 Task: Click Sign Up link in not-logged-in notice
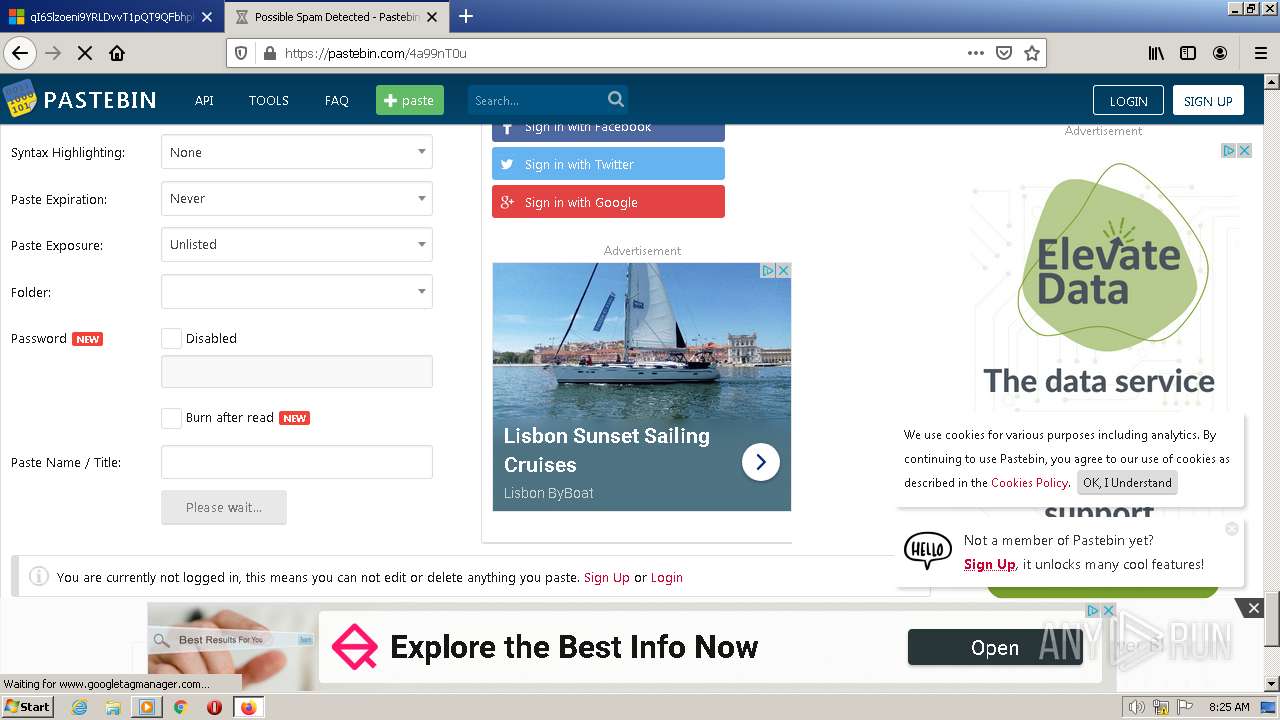[x=607, y=577]
